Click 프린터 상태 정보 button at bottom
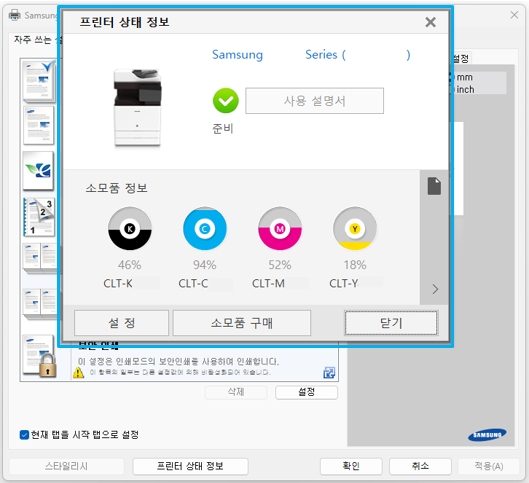This screenshot has height=483, width=529. tap(190, 466)
